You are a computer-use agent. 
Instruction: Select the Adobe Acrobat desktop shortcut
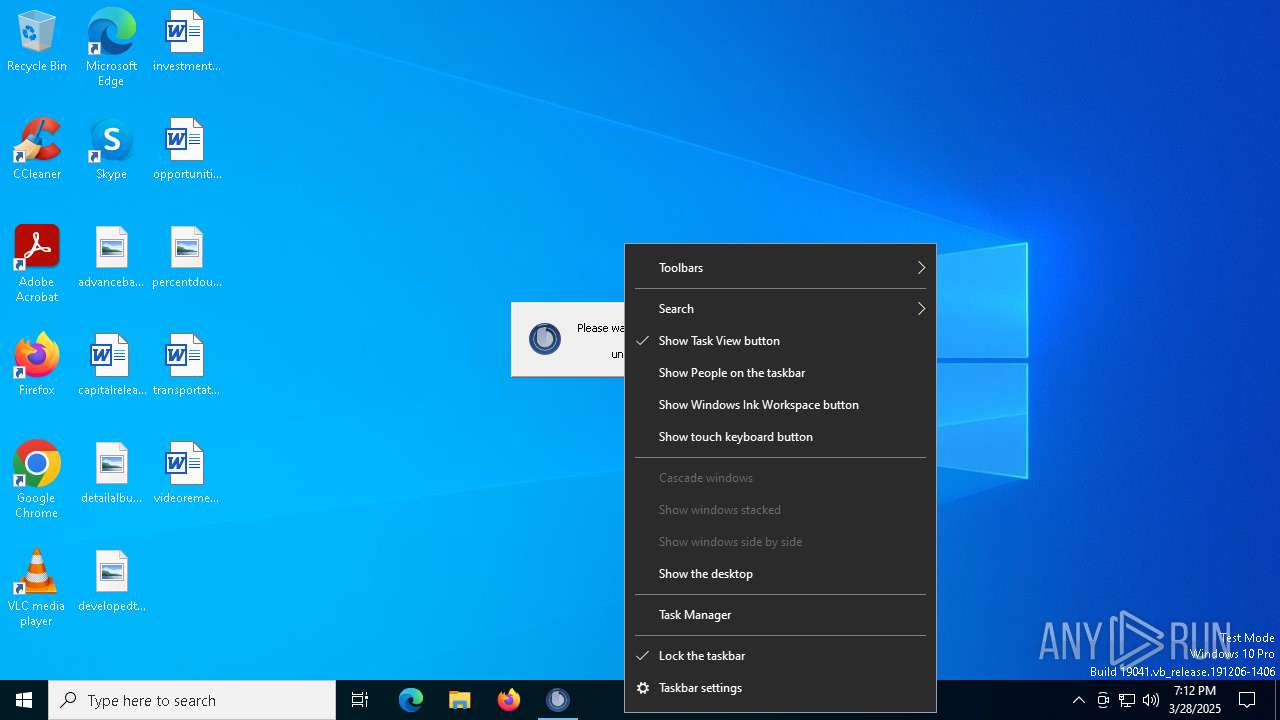point(37,264)
